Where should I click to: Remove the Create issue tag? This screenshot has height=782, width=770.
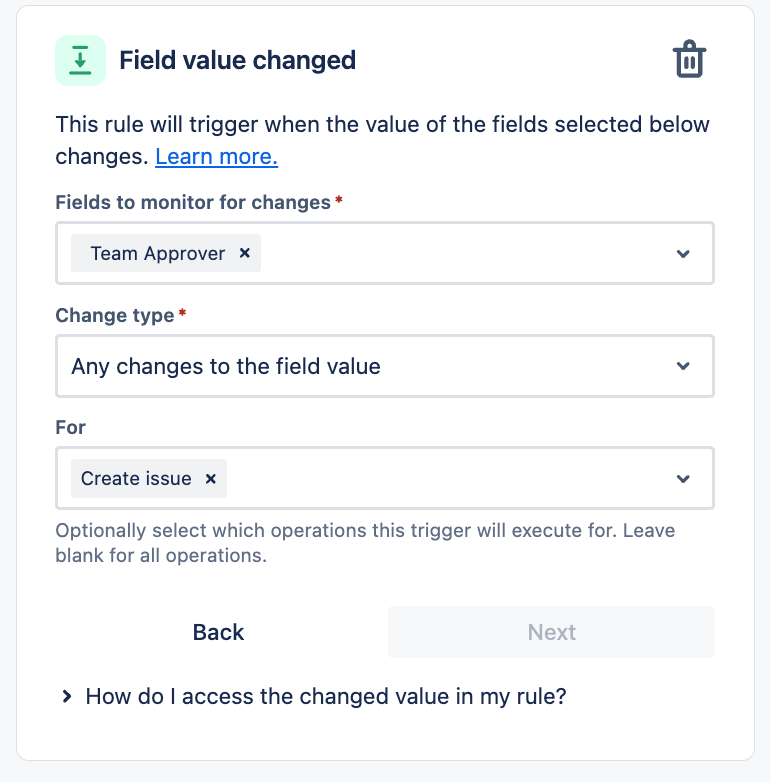210,478
